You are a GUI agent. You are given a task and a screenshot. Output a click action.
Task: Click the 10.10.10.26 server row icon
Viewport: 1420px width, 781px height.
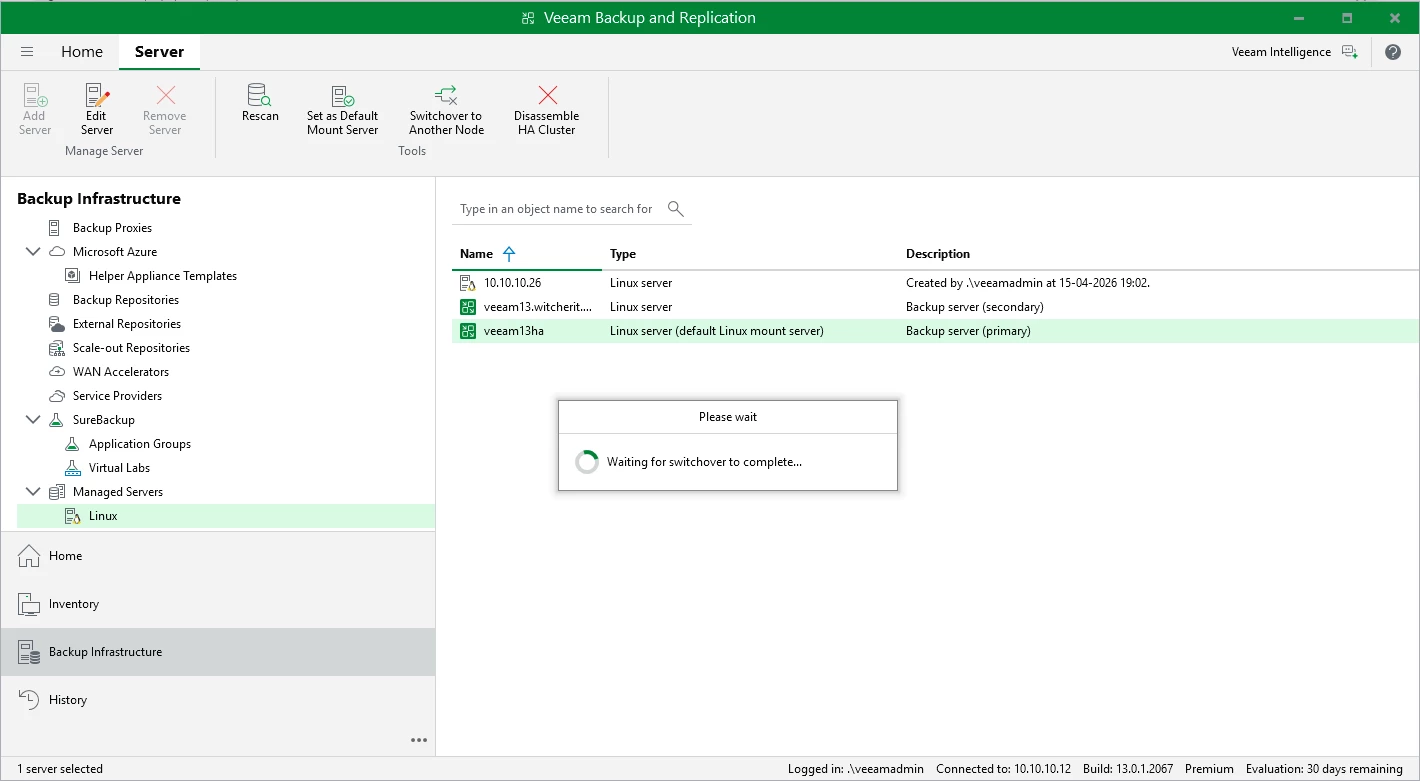(x=468, y=283)
